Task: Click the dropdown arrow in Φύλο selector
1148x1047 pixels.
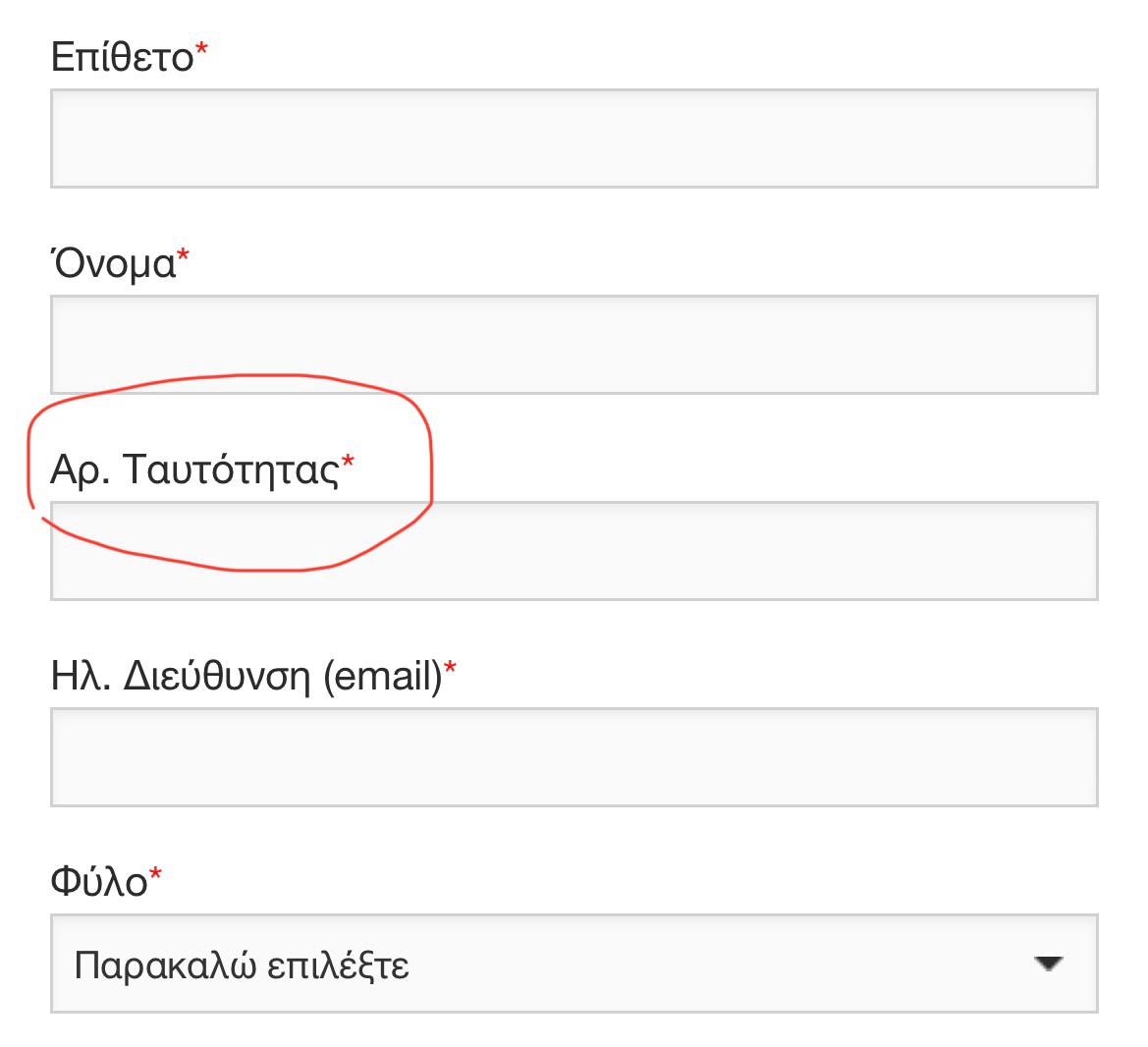Action: pos(1049,964)
